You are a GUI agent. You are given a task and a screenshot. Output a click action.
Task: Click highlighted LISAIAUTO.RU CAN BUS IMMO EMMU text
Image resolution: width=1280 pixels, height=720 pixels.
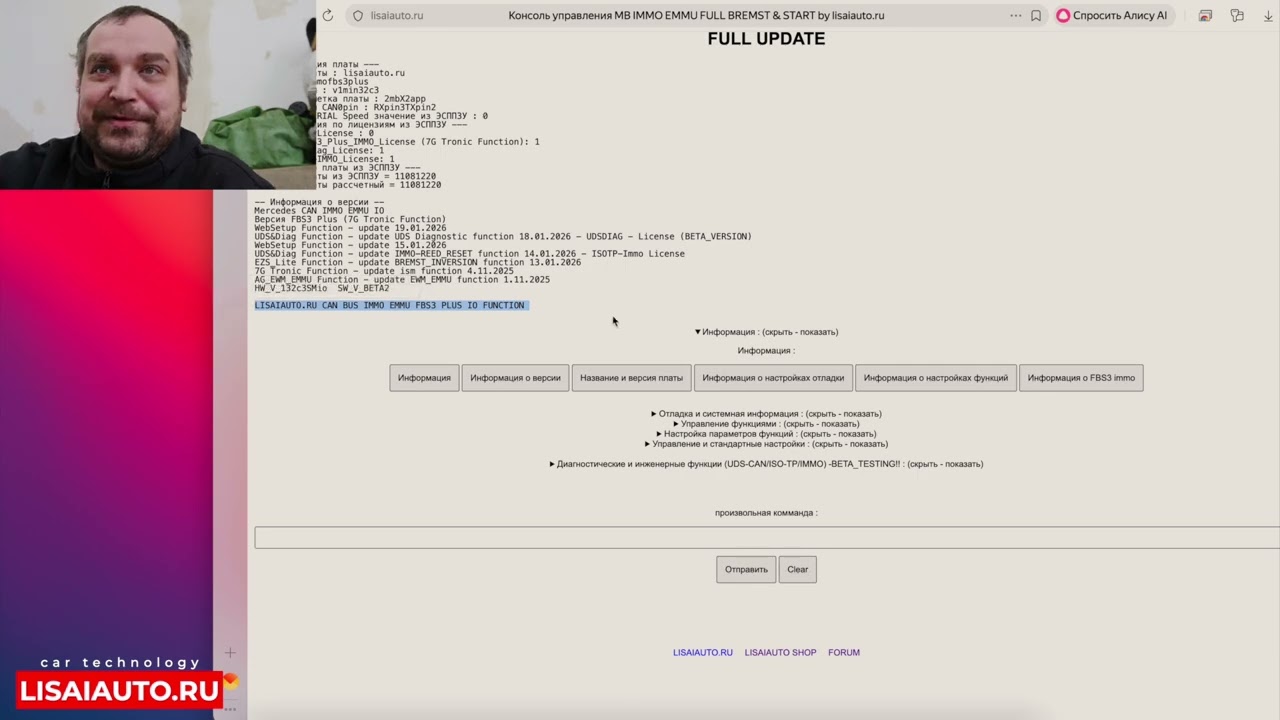(389, 306)
